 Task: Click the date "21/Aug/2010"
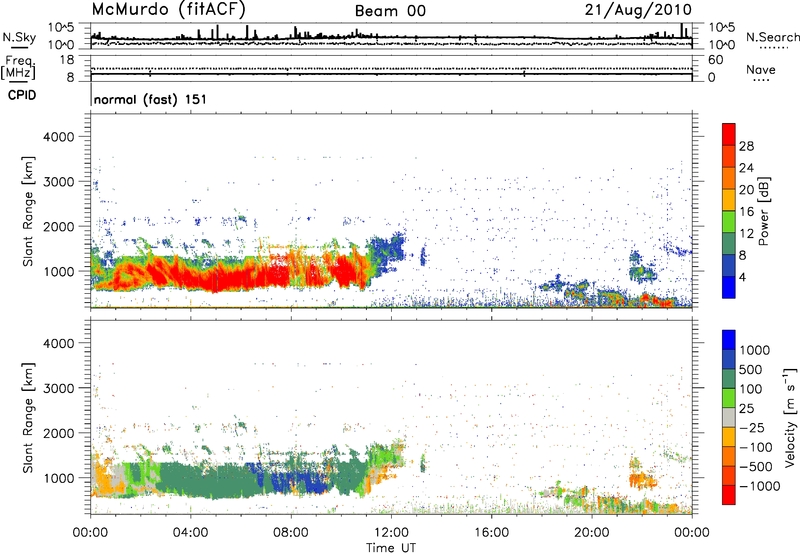(x=638, y=10)
